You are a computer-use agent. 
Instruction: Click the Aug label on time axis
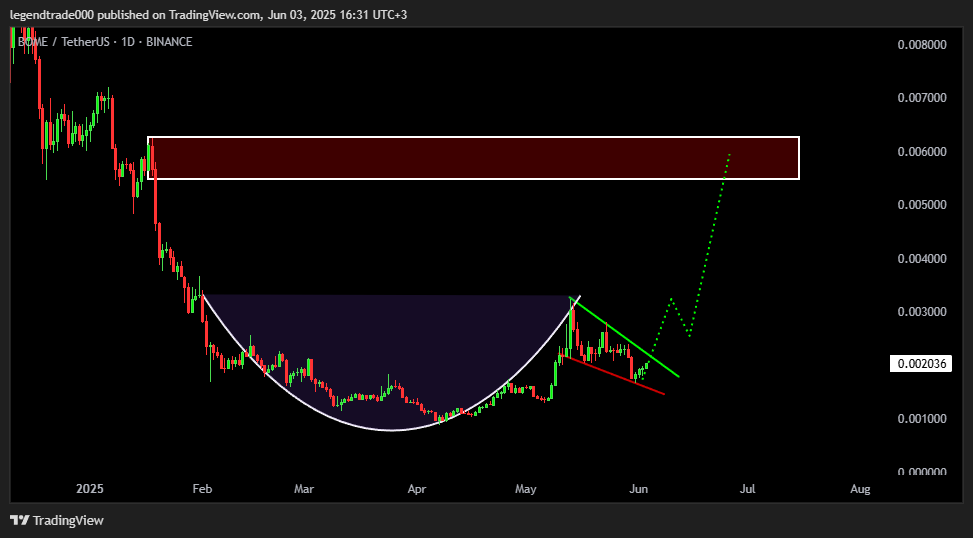tap(860, 489)
